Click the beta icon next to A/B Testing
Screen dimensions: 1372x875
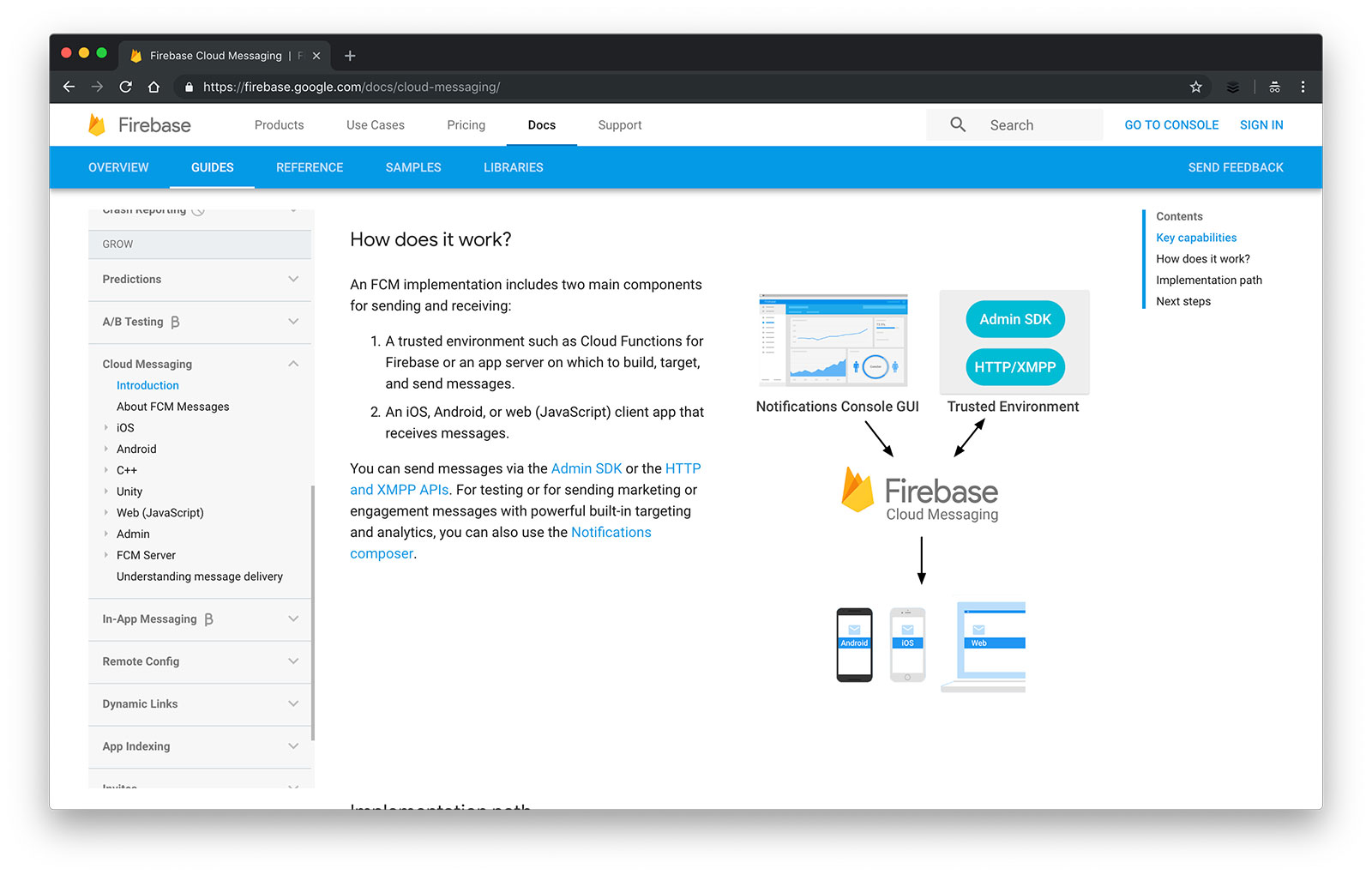pos(175,323)
